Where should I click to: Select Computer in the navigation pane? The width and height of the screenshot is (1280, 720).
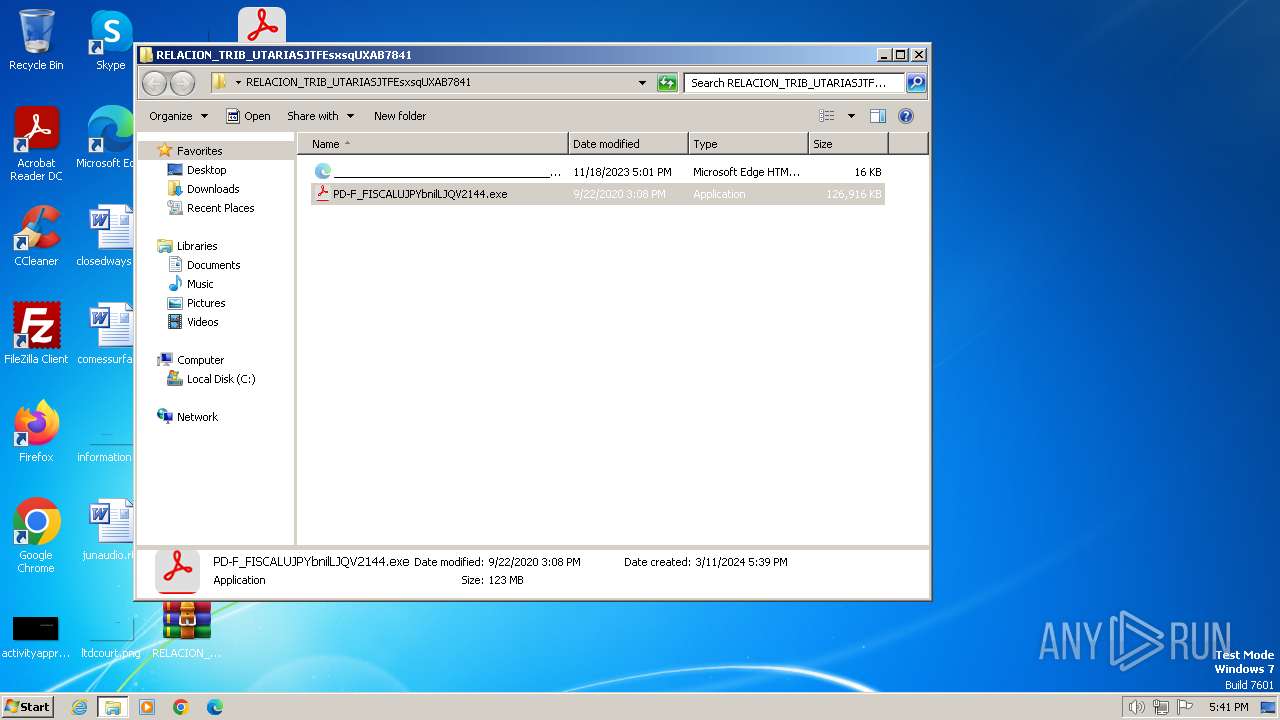[200, 360]
